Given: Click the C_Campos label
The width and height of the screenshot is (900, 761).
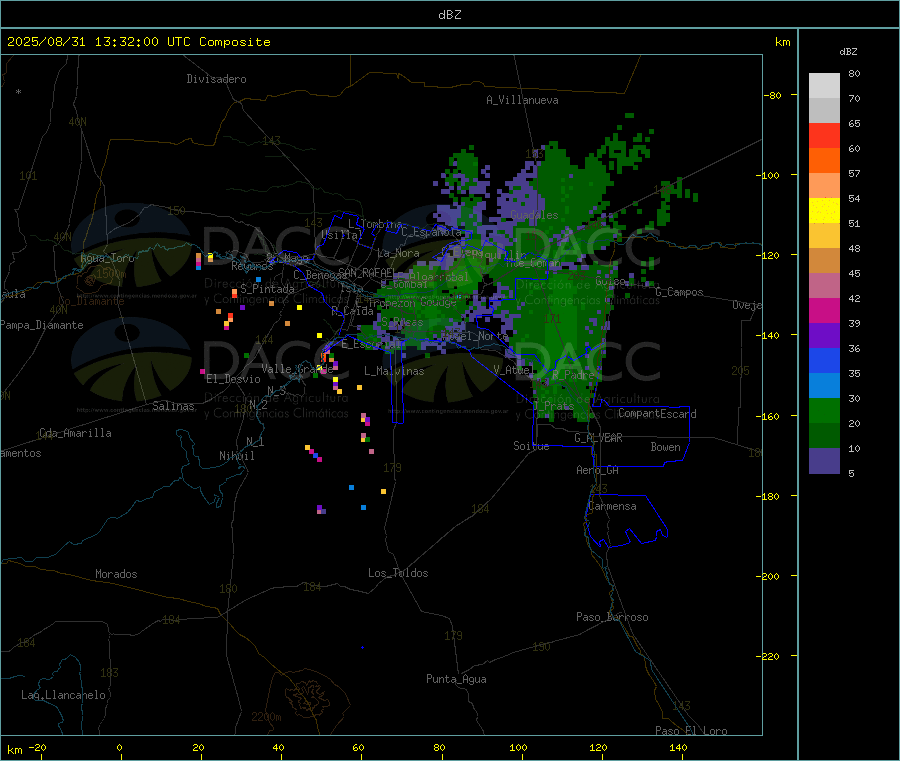Looking at the screenshot, I should pyautogui.click(x=679, y=292).
